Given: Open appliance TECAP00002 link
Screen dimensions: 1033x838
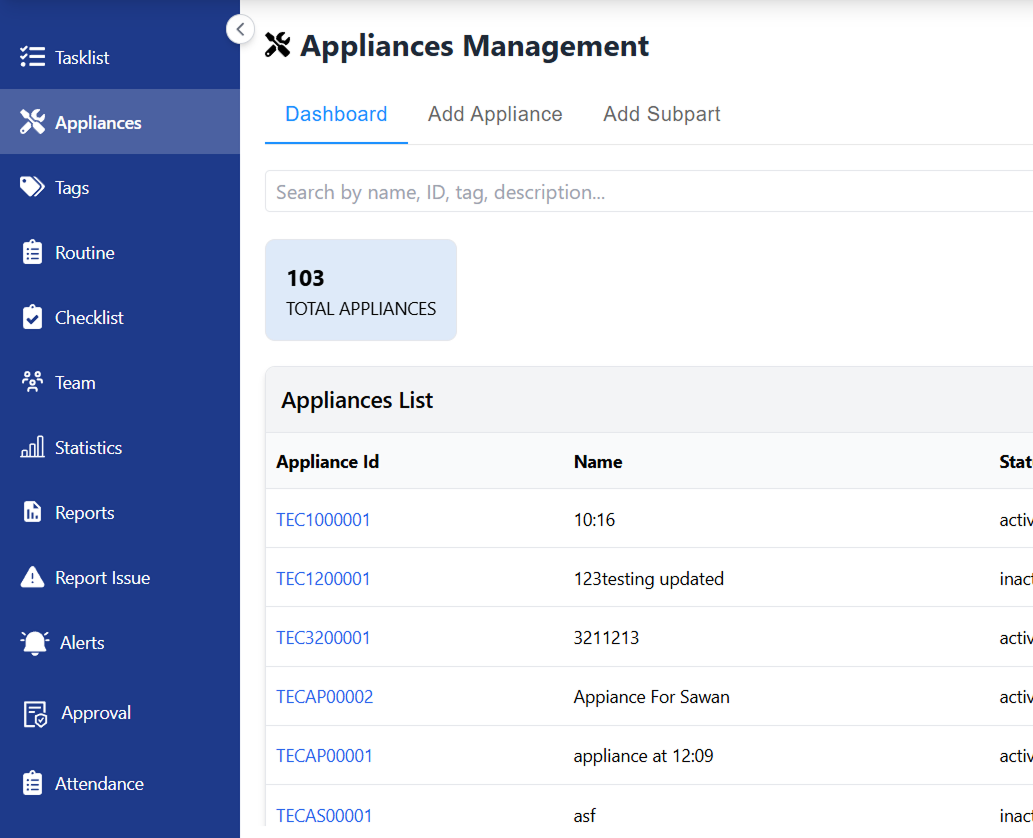Looking at the screenshot, I should point(324,696).
